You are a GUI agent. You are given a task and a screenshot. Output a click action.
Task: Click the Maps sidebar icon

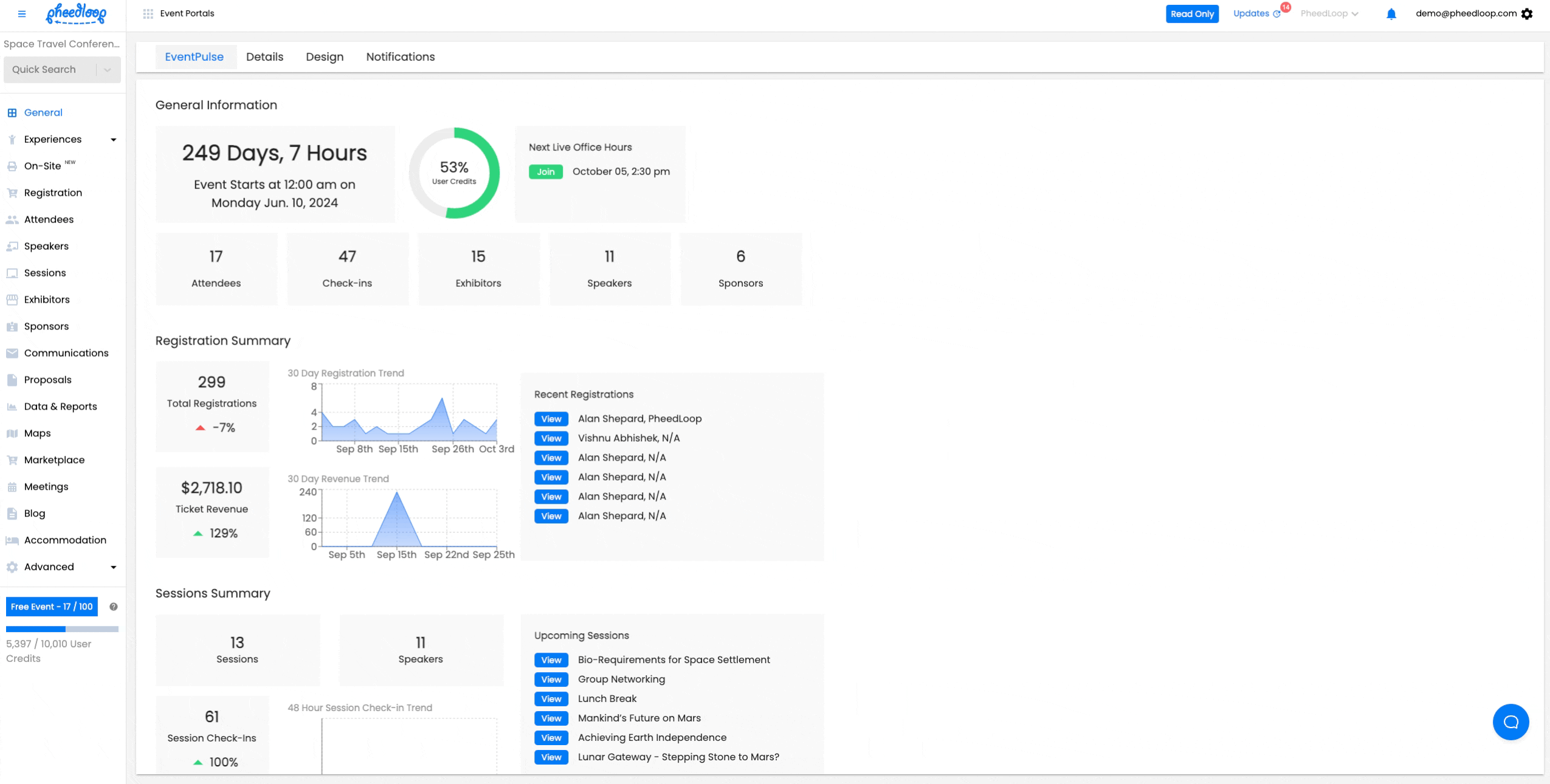coord(12,433)
